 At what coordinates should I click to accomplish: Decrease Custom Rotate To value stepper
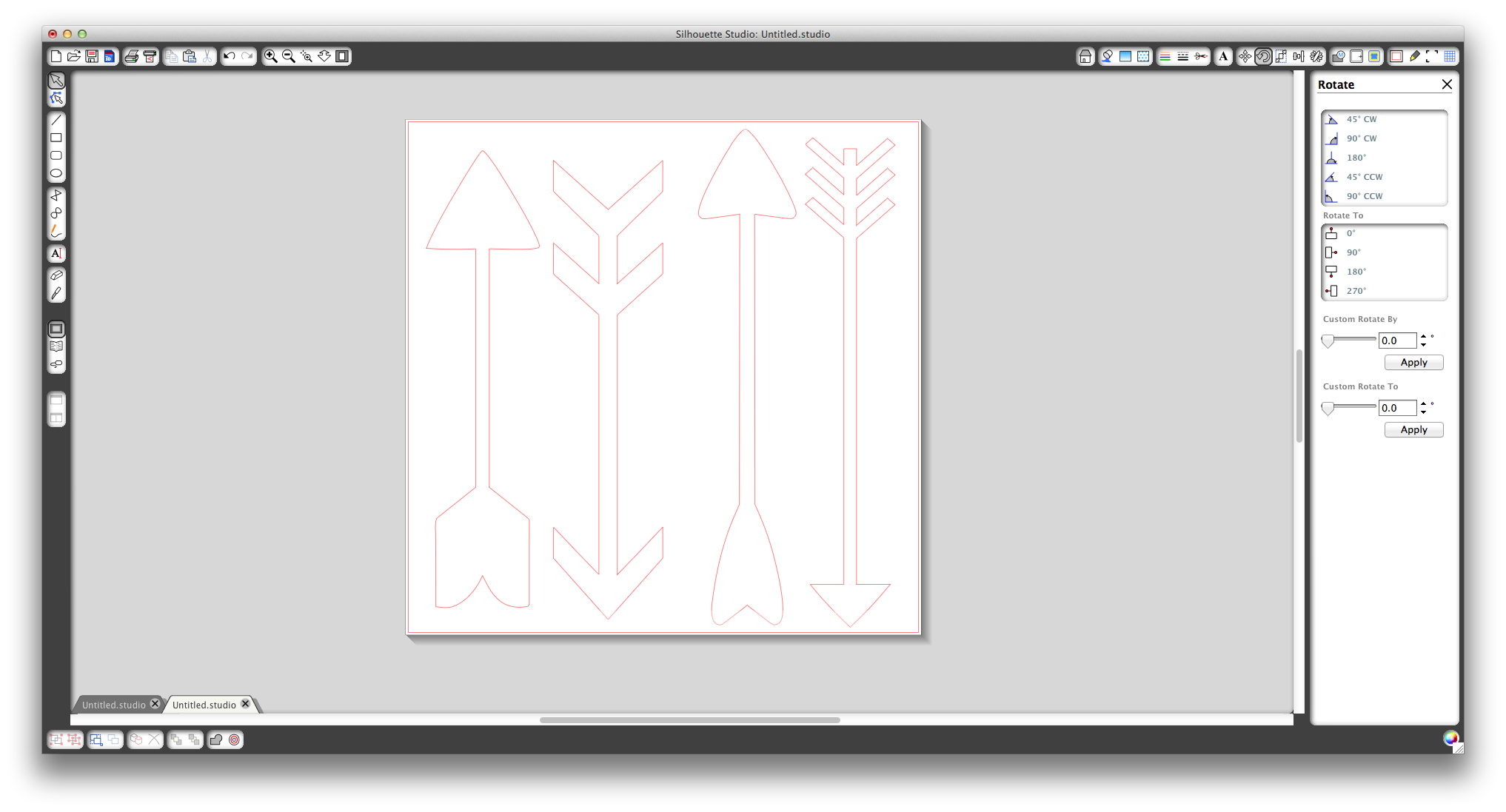[1423, 412]
